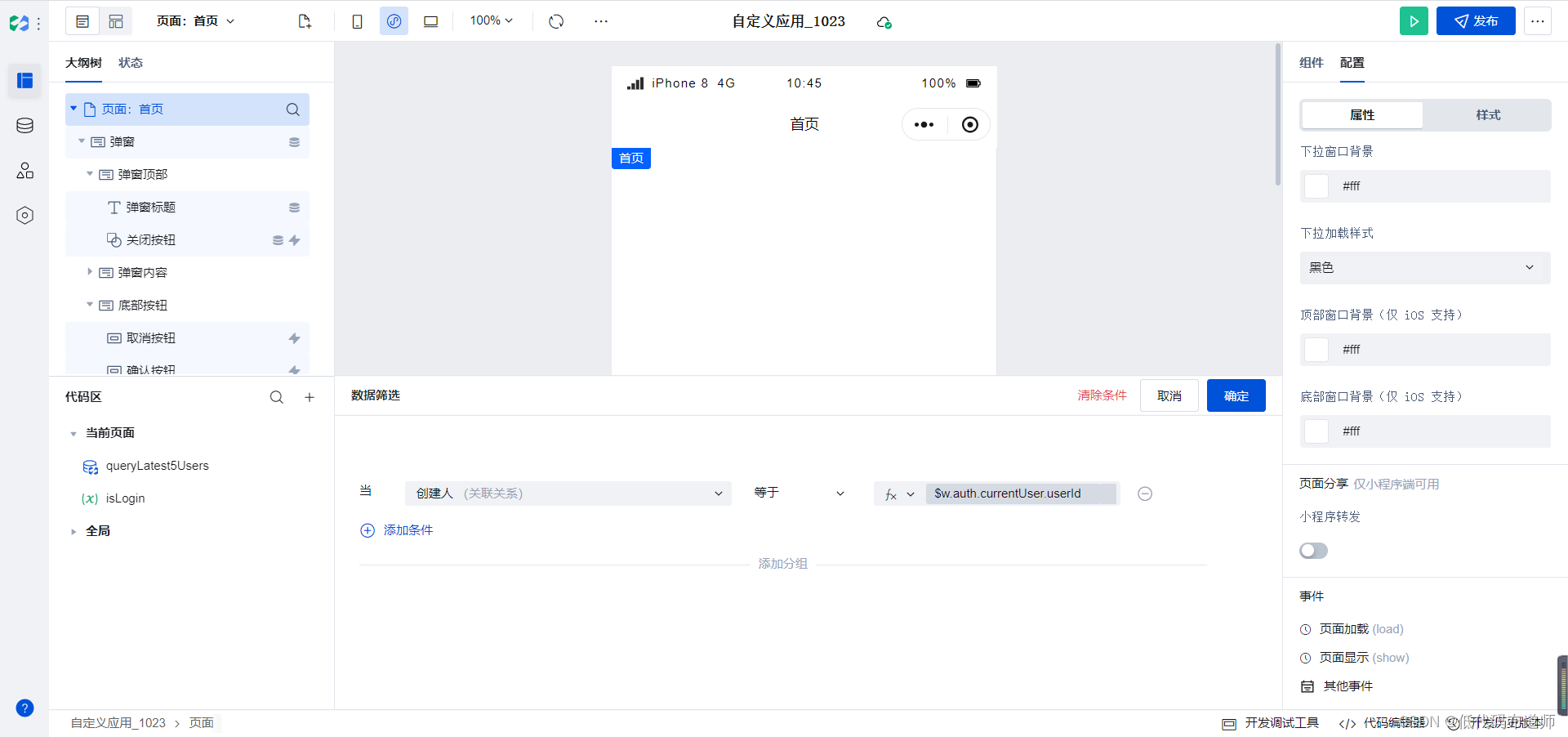Expand the 弹窗内容 tree node

point(90,272)
